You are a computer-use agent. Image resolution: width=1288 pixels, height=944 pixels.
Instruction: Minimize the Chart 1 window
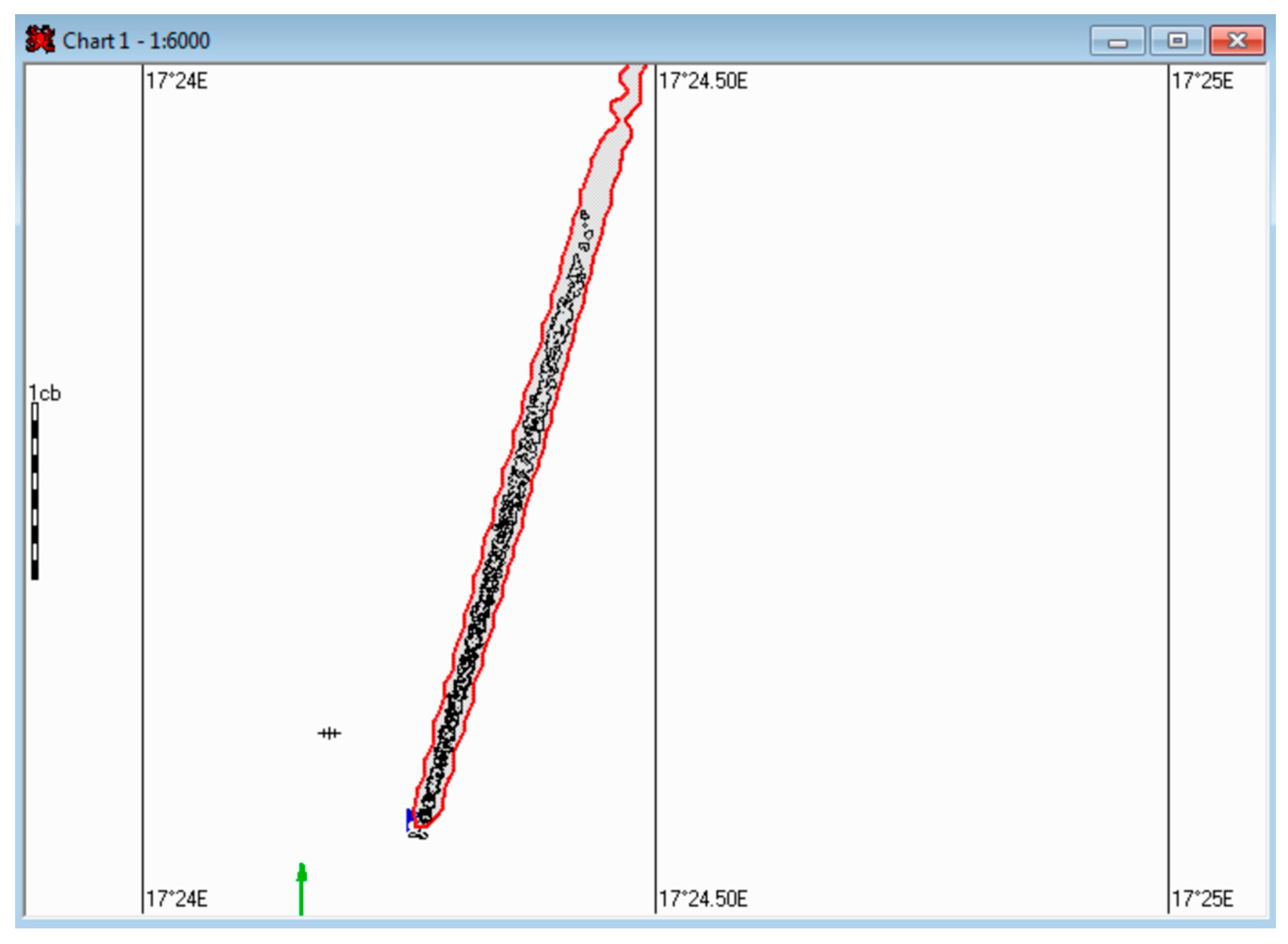(1117, 41)
